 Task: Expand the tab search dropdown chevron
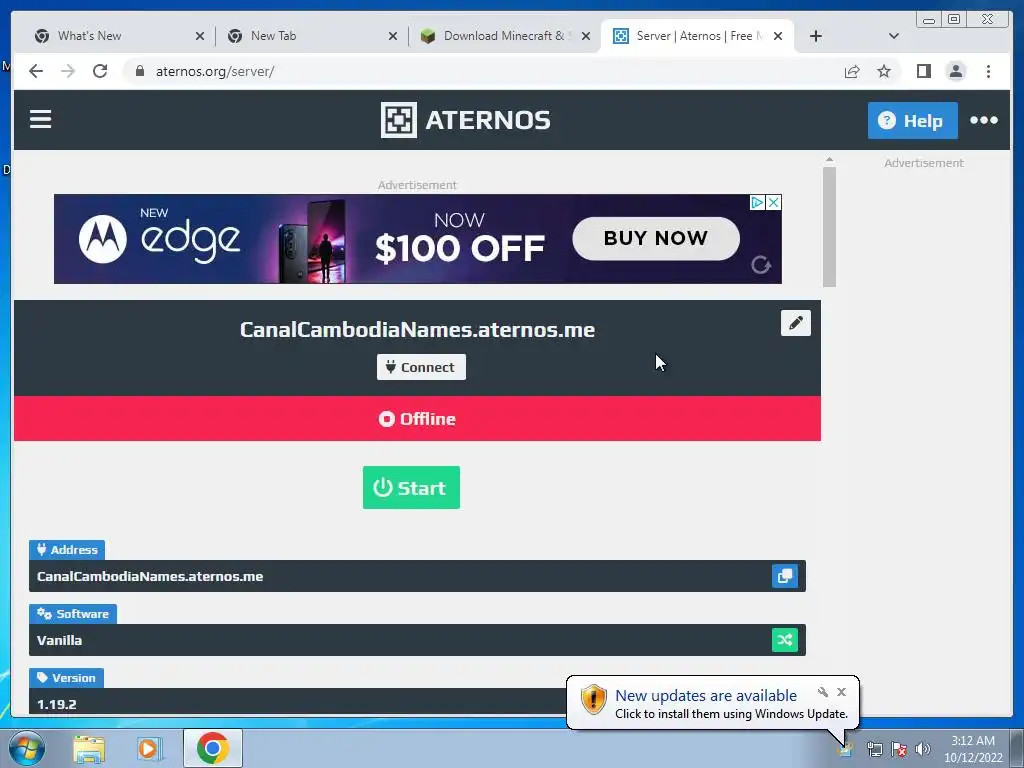893,36
